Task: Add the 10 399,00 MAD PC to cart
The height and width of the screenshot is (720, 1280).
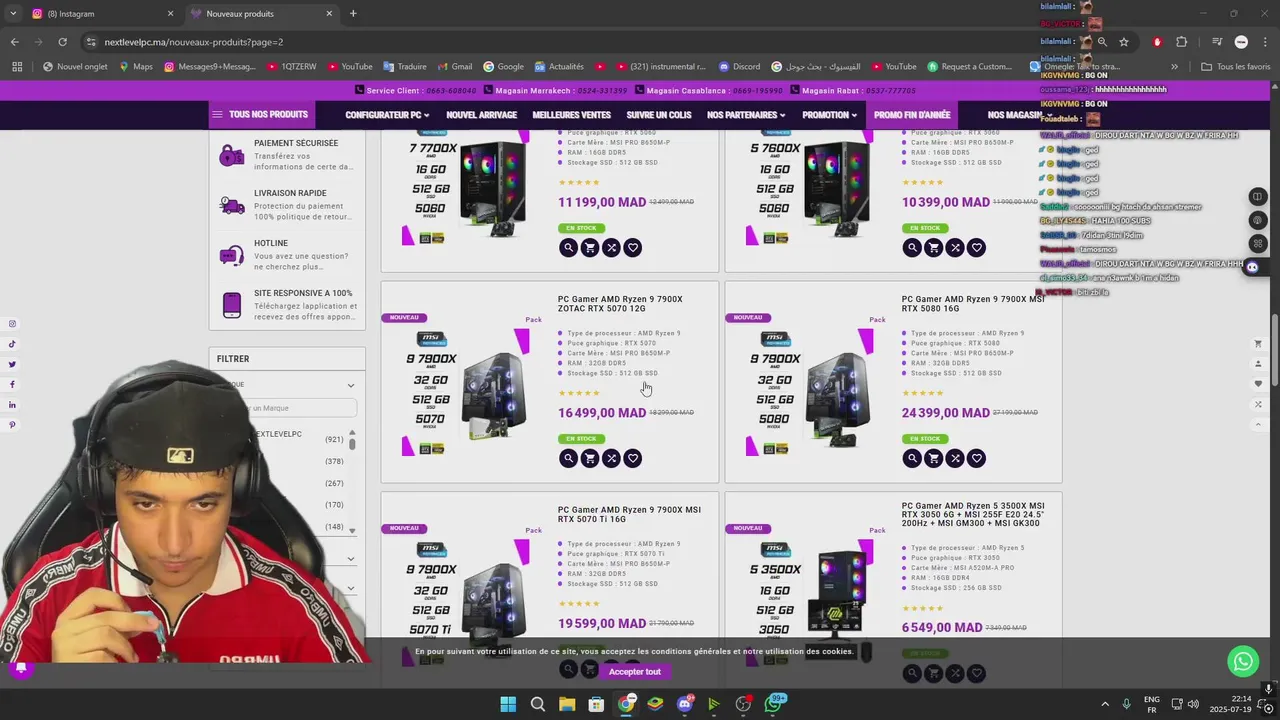Action: (x=934, y=248)
